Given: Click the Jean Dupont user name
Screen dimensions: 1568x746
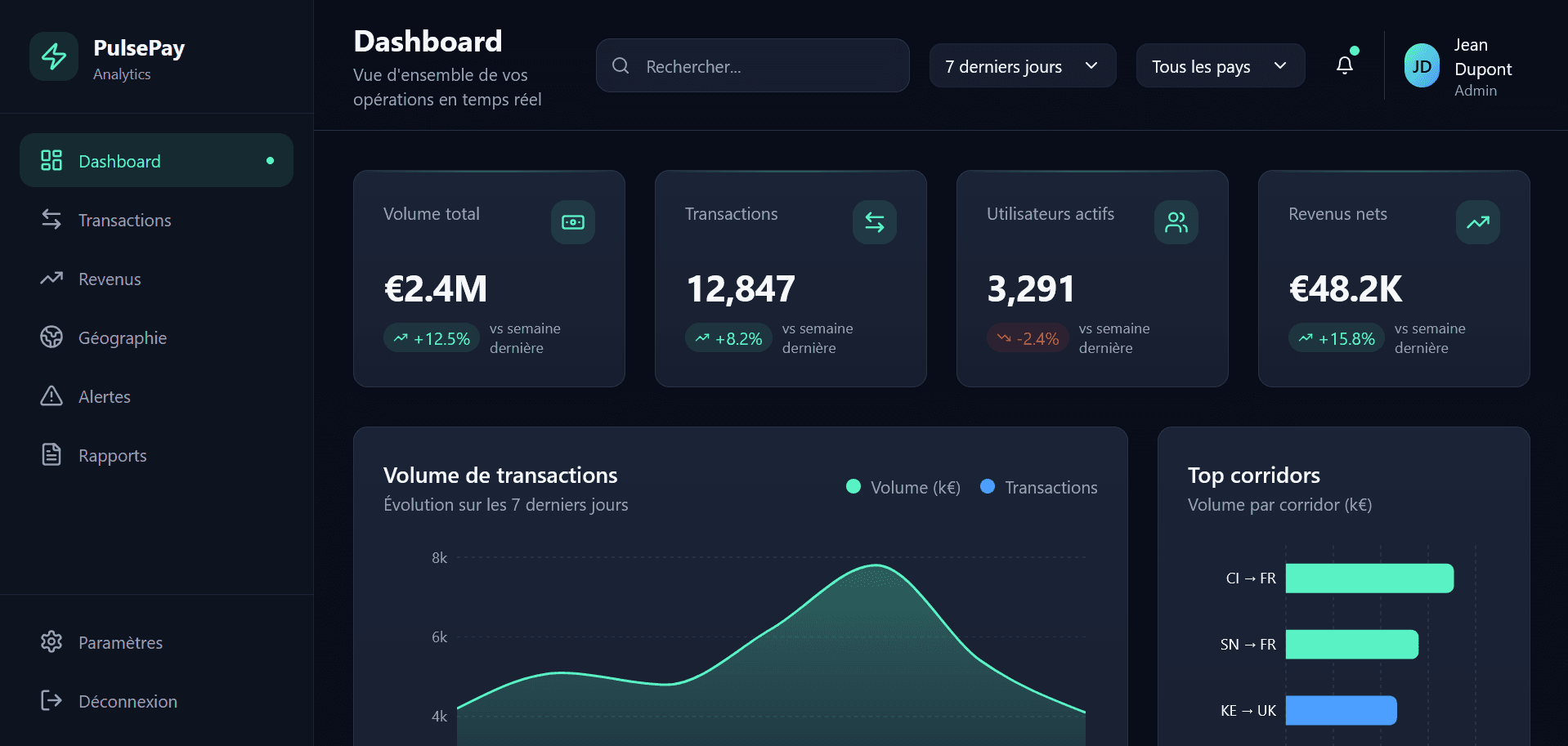Looking at the screenshot, I should [x=1483, y=57].
